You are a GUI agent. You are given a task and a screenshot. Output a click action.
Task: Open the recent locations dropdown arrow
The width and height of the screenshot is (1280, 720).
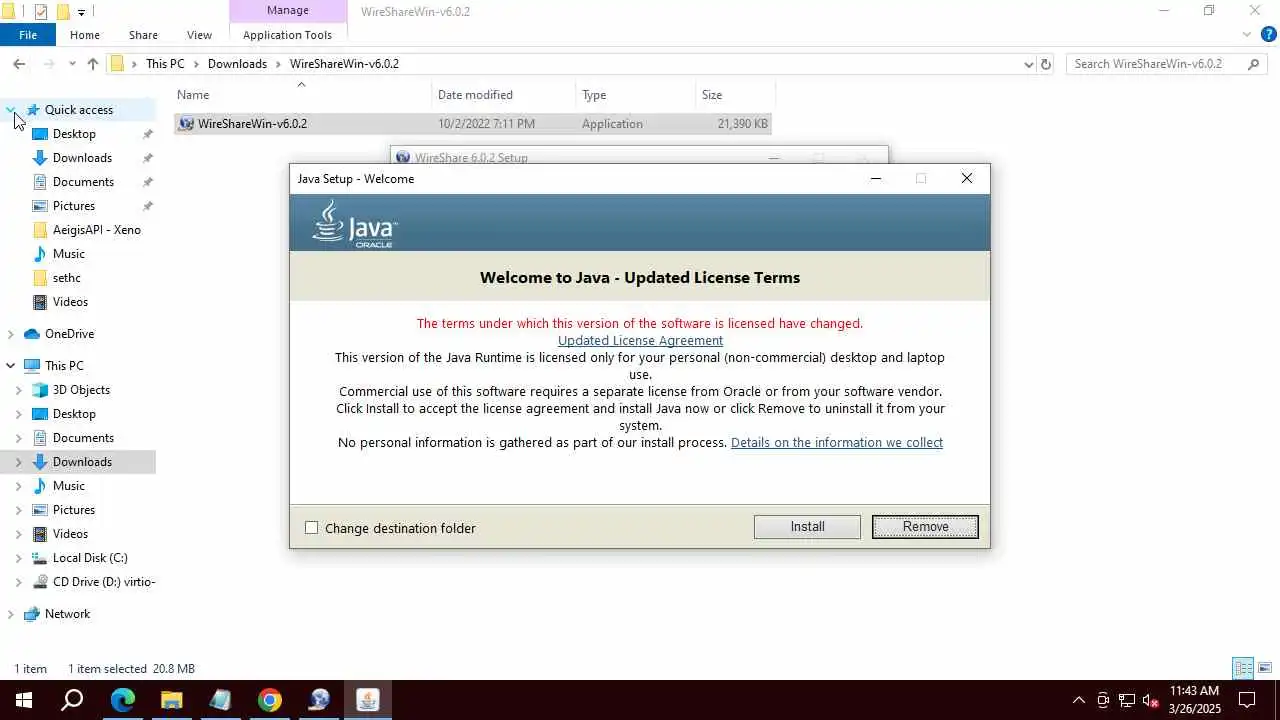(72, 64)
